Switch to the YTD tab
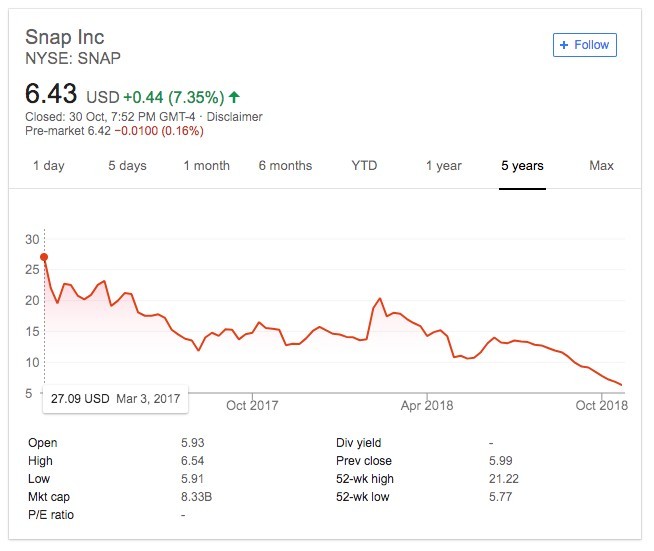This screenshot has width=654, height=551. click(x=364, y=166)
